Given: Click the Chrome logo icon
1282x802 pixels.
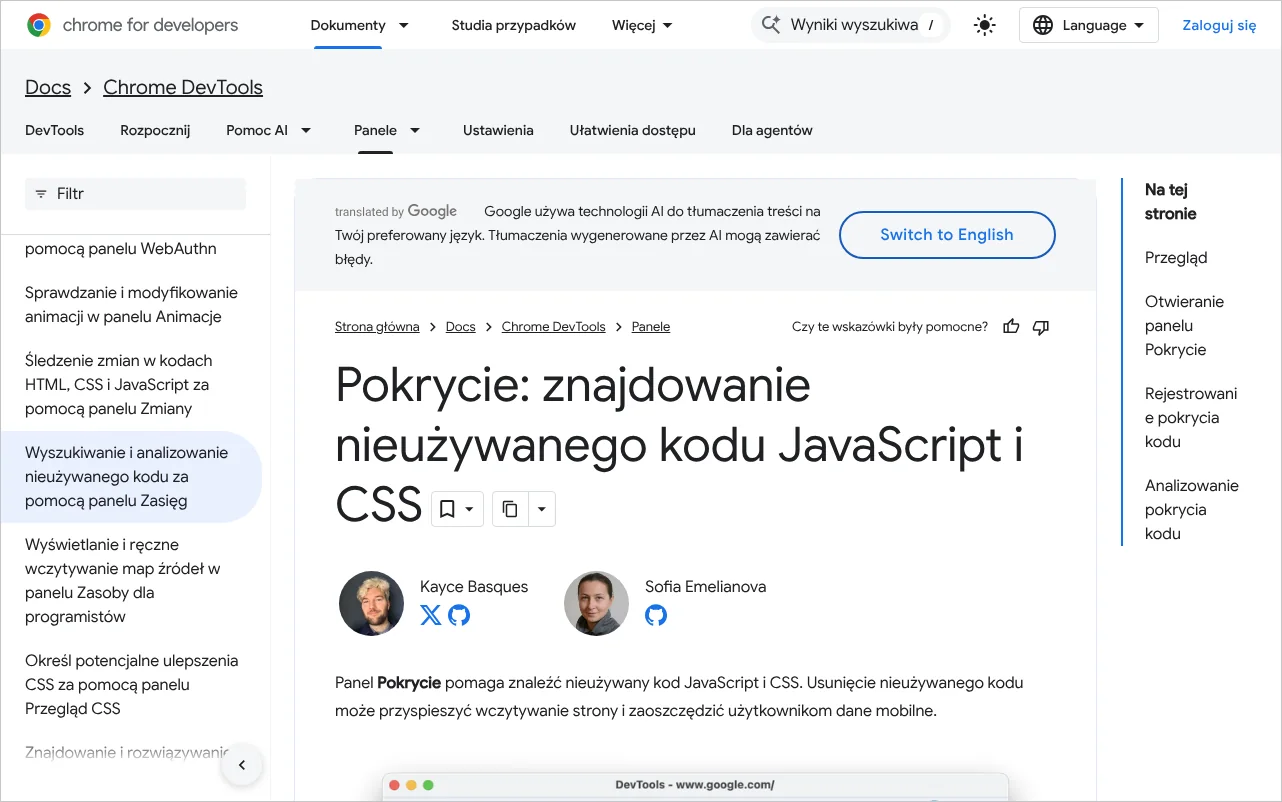Looking at the screenshot, I should pos(39,25).
